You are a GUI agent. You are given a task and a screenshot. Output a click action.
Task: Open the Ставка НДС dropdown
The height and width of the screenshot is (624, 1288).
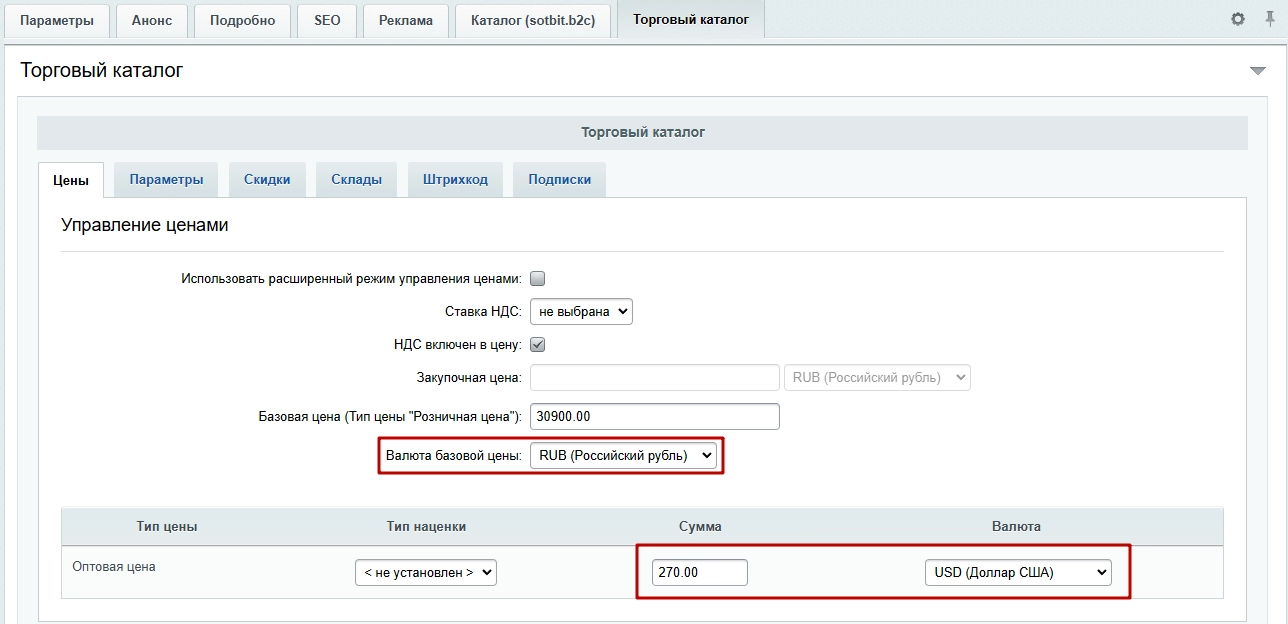581,311
